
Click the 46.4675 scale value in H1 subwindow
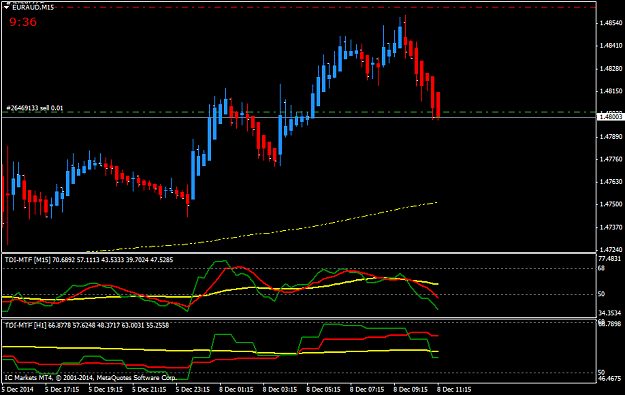pyautogui.click(x=610, y=378)
